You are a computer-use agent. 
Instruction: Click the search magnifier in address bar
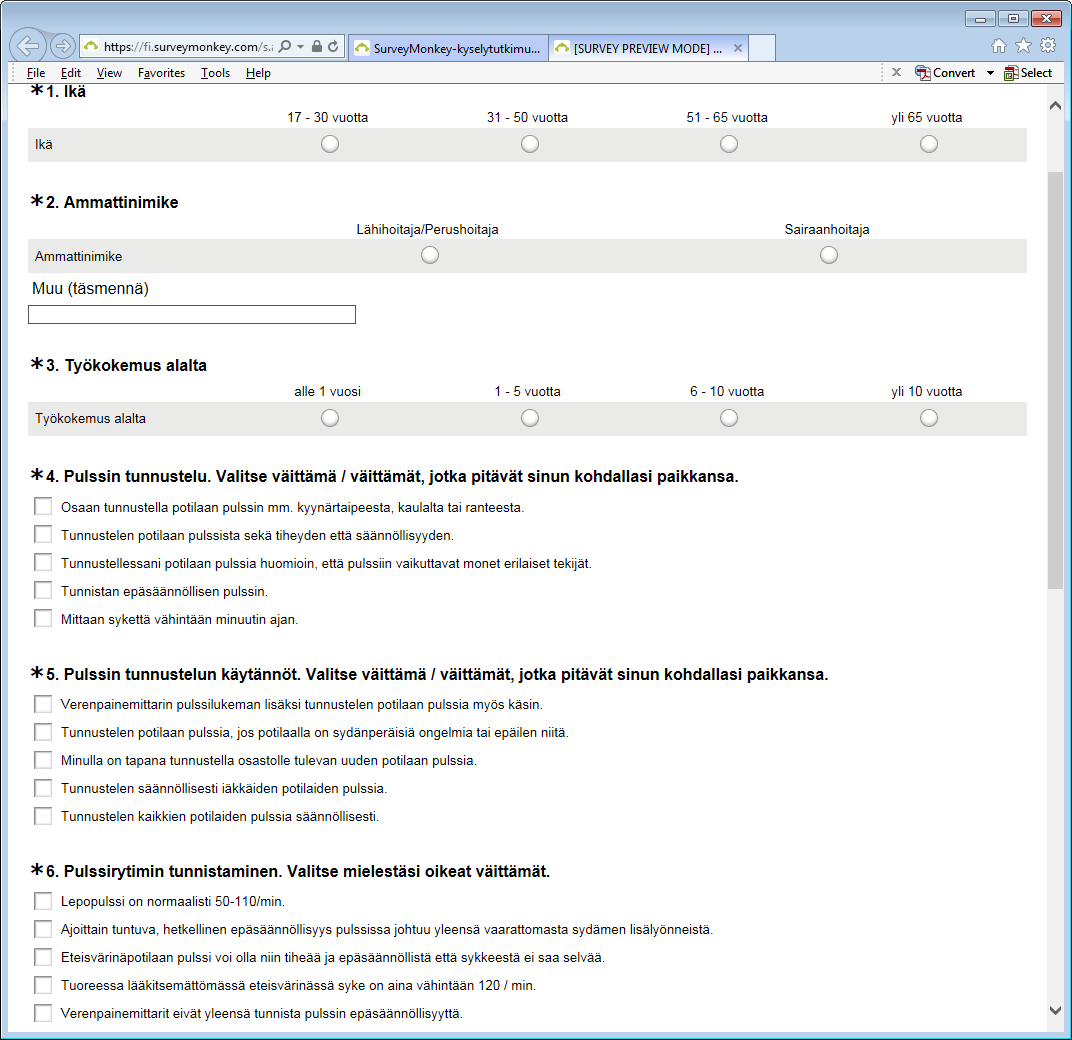click(x=285, y=46)
